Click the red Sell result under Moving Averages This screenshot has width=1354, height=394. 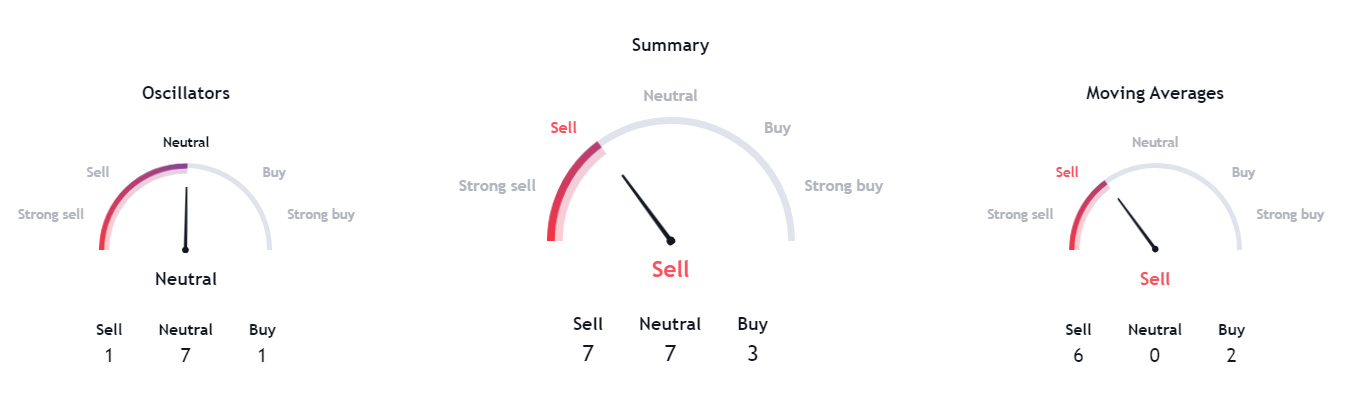1155,279
